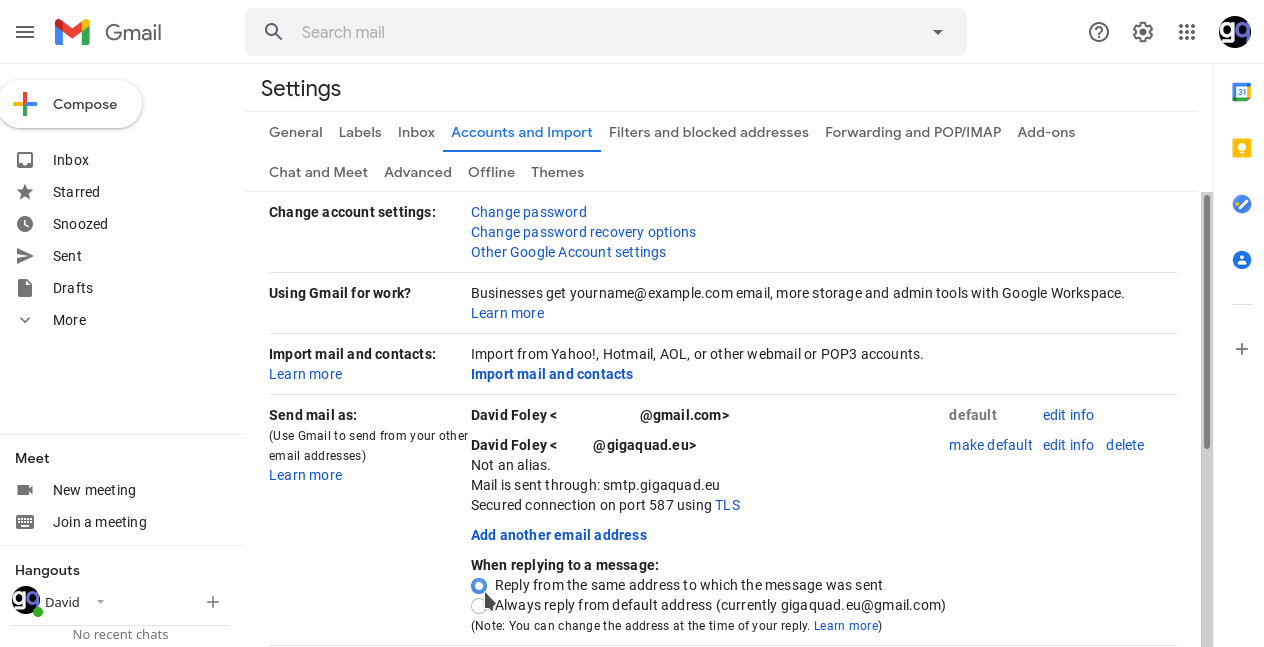Viewport: 1264px width, 647px height.
Task: Open the main navigation hamburger menu
Action: point(25,31)
